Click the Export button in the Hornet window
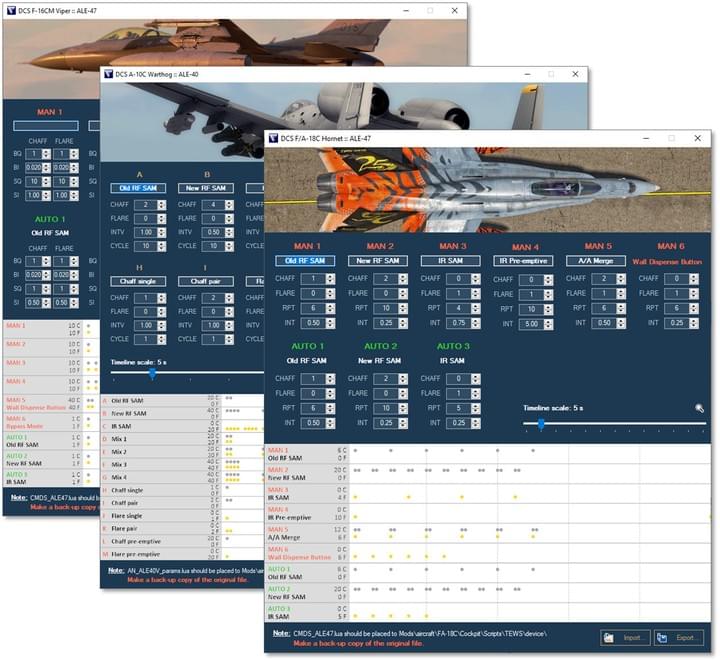720x662 pixels. (679, 638)
